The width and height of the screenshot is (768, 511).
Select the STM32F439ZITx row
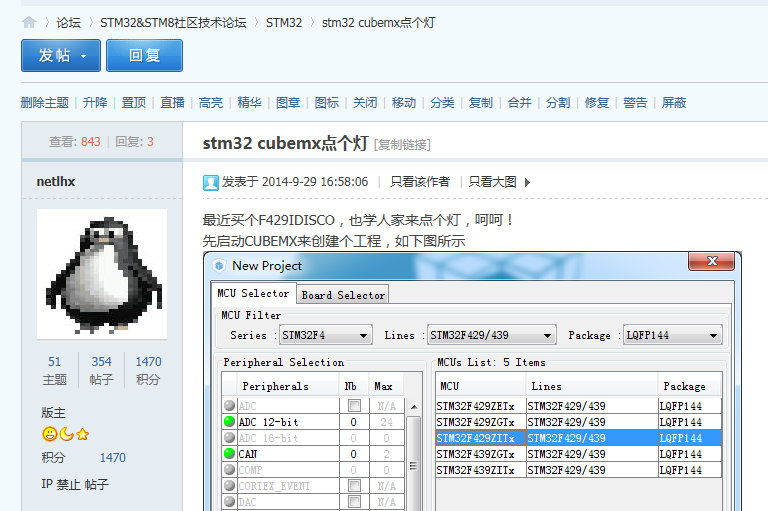pyautogui.click(x=578, y=470)
